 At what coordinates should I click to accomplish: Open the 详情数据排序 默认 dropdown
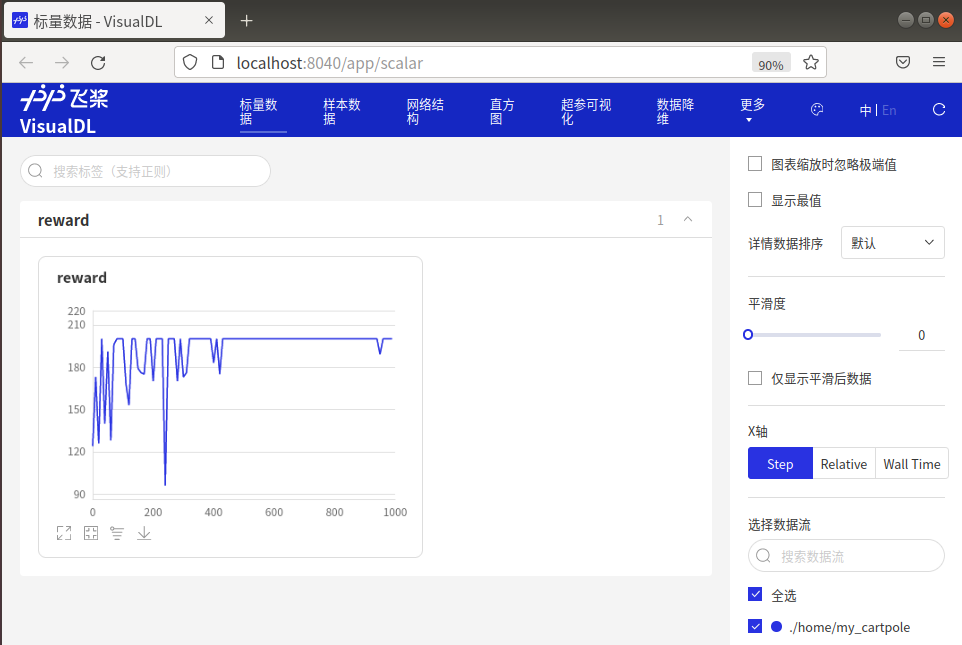pos(892,242)
